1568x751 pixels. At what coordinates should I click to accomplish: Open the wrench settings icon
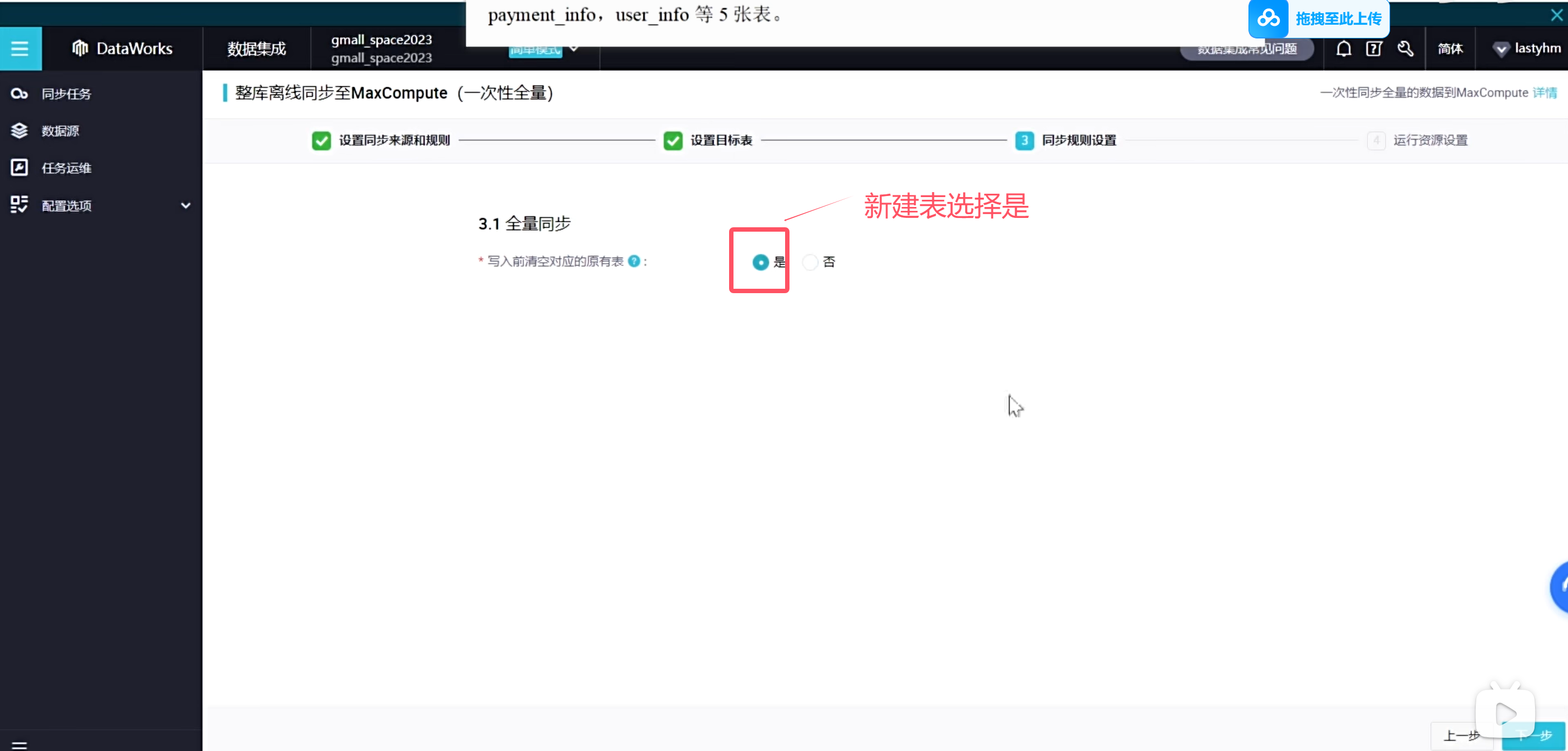(x=1405, y=49)
